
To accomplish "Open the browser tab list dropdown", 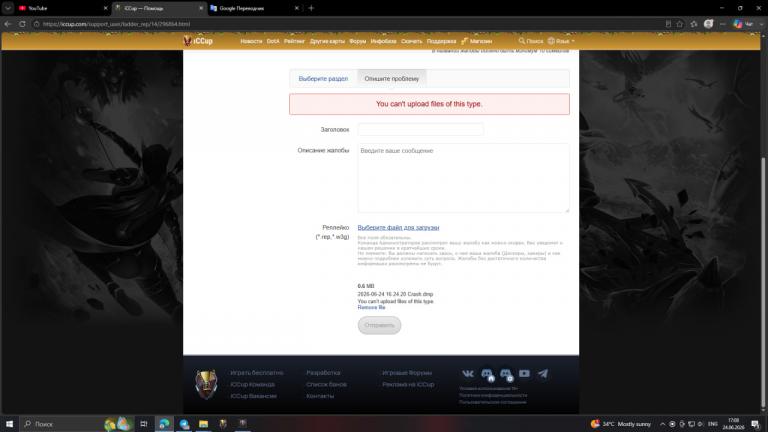I will [x=8, y=8].
